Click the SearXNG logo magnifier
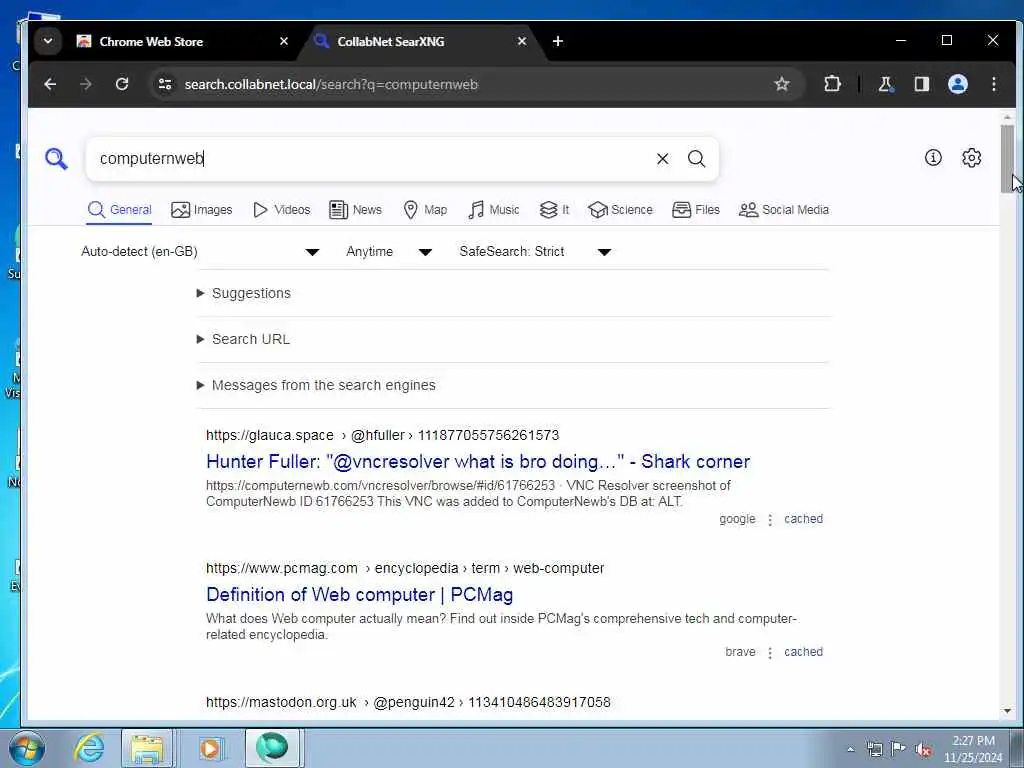 (56, 159)
